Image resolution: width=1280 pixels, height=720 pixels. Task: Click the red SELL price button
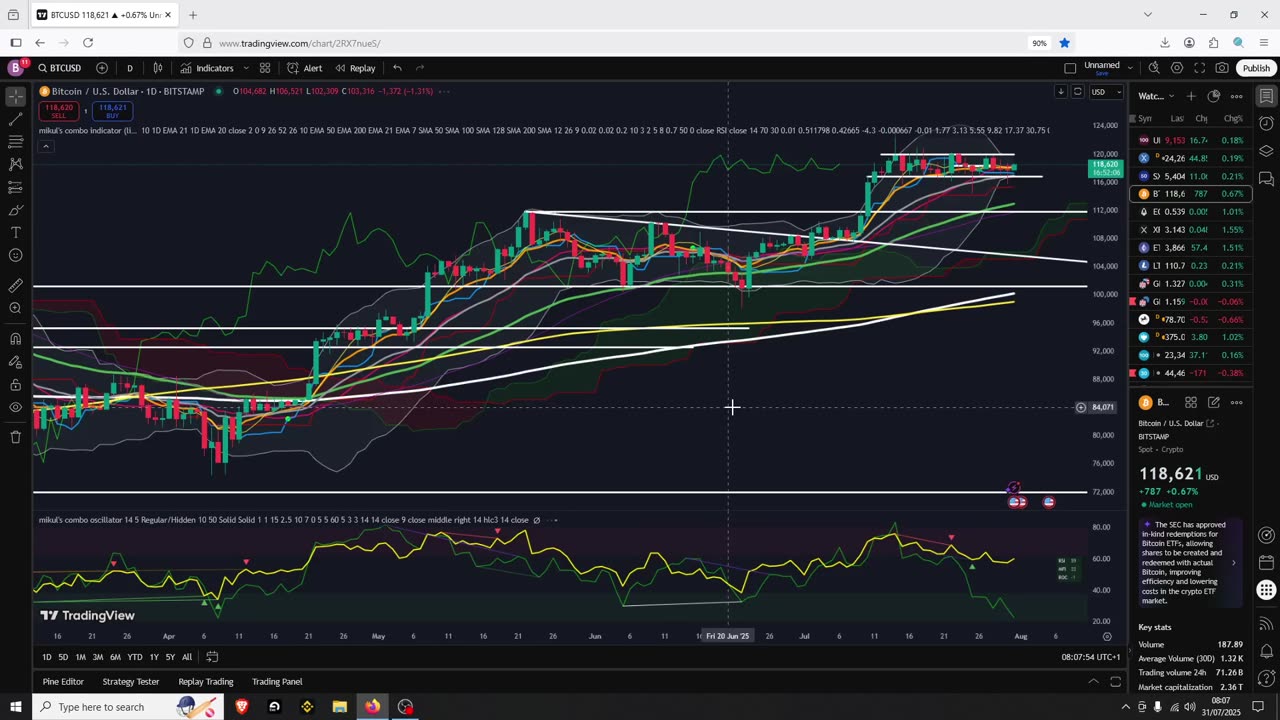pyautogui.click(x=59, y=110)
